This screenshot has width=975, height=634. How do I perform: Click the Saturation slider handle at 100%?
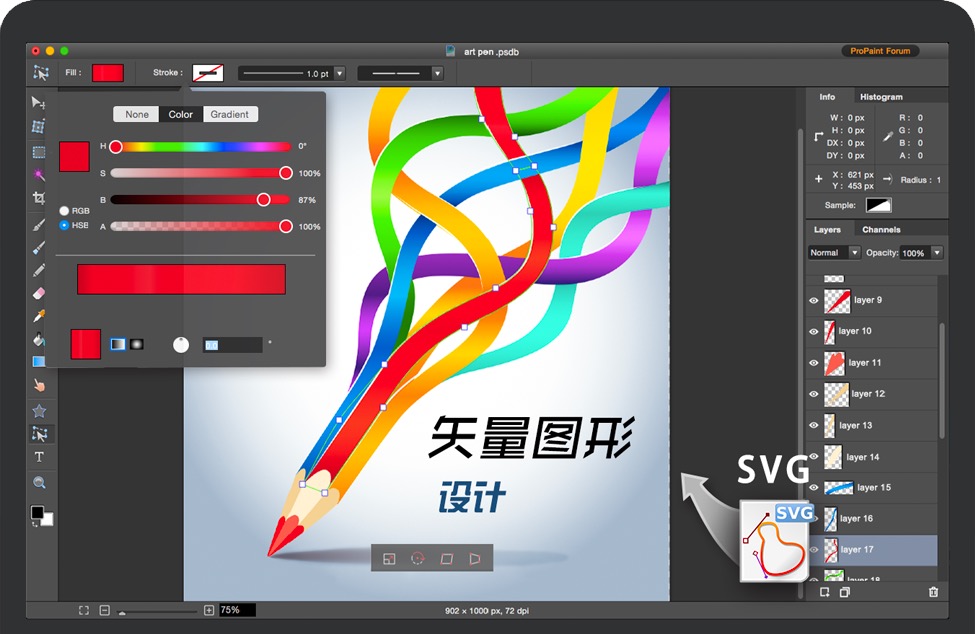pyautogui.click(x=285, y=173)
